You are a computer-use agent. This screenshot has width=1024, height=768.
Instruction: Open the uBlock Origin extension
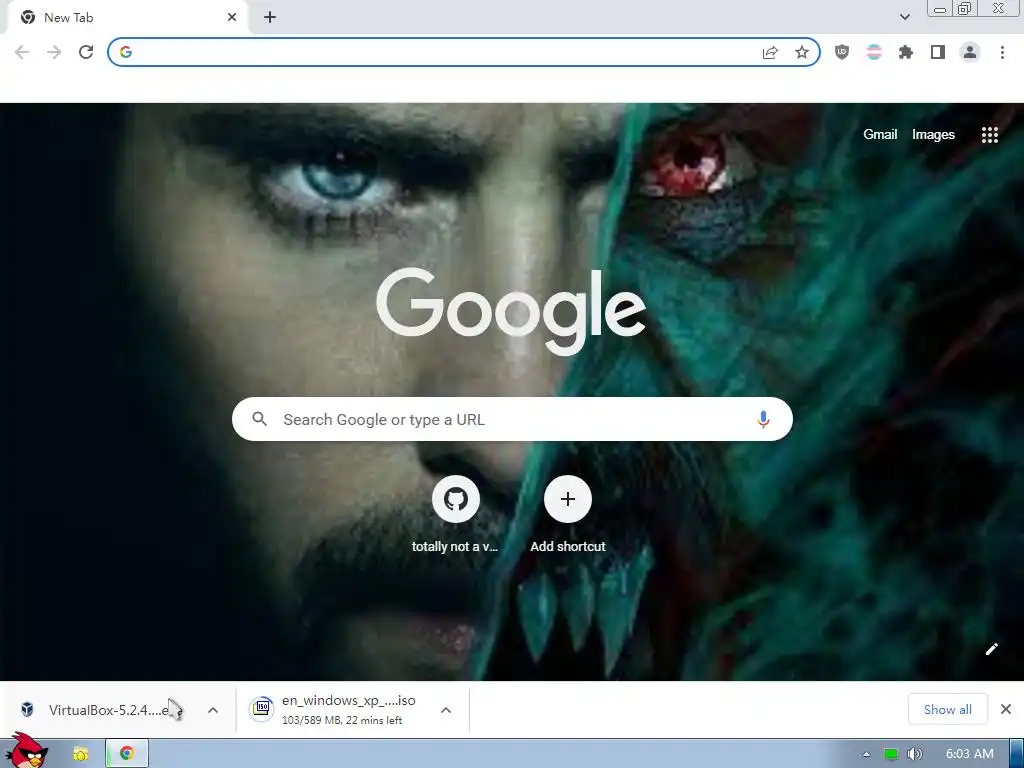[842, 52]
